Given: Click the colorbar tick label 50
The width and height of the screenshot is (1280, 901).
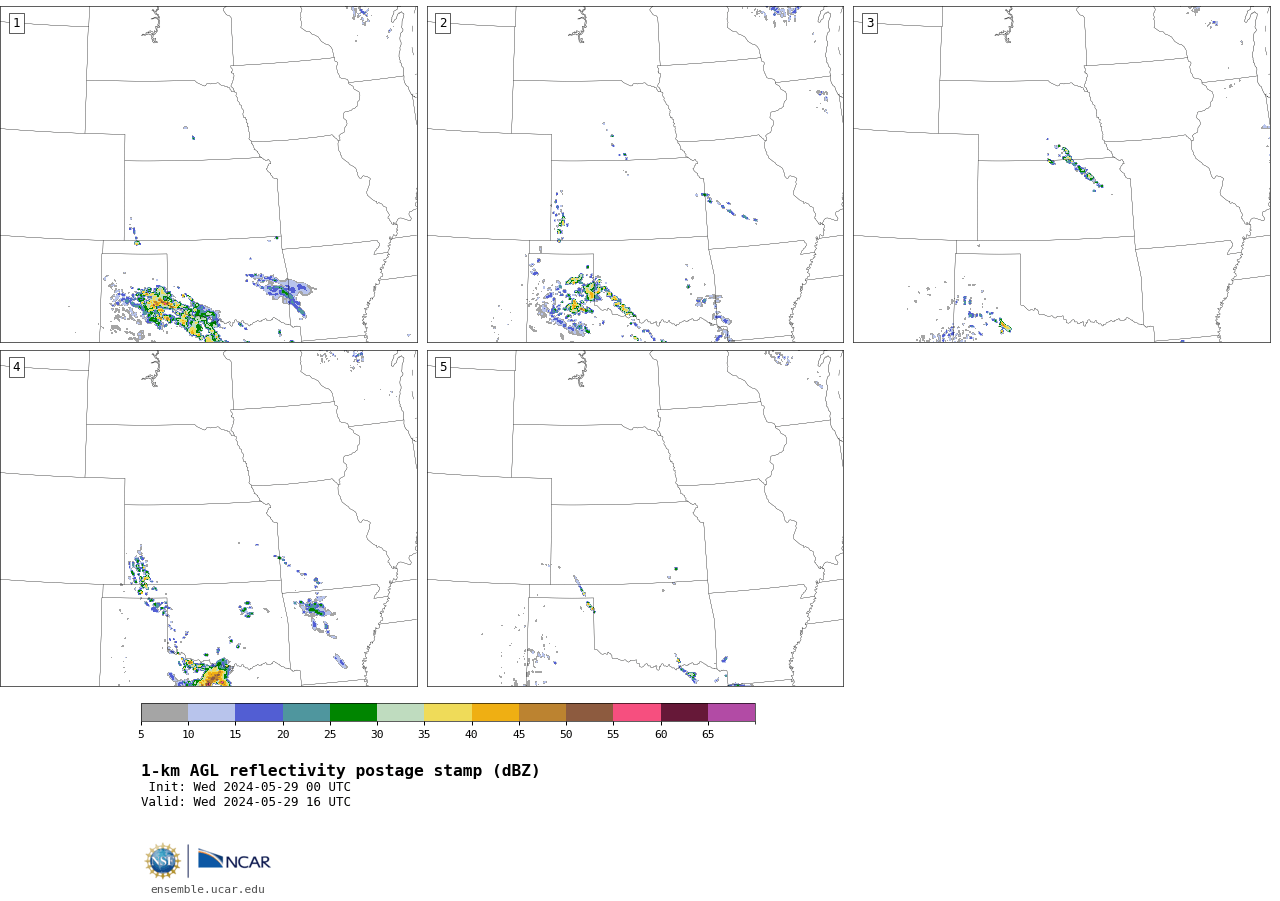Looking at the screenshot, I should point(566,735).
